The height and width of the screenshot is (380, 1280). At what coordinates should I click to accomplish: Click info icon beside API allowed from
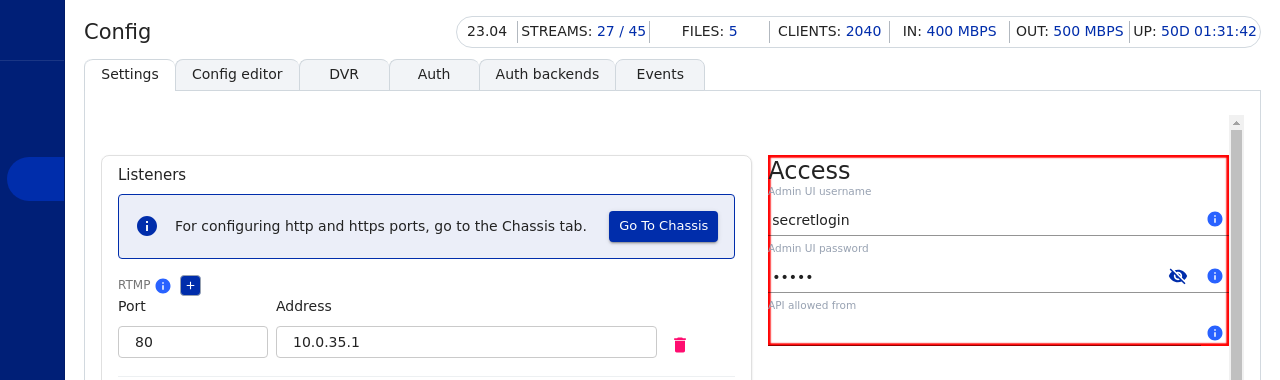click(1215, 333)
